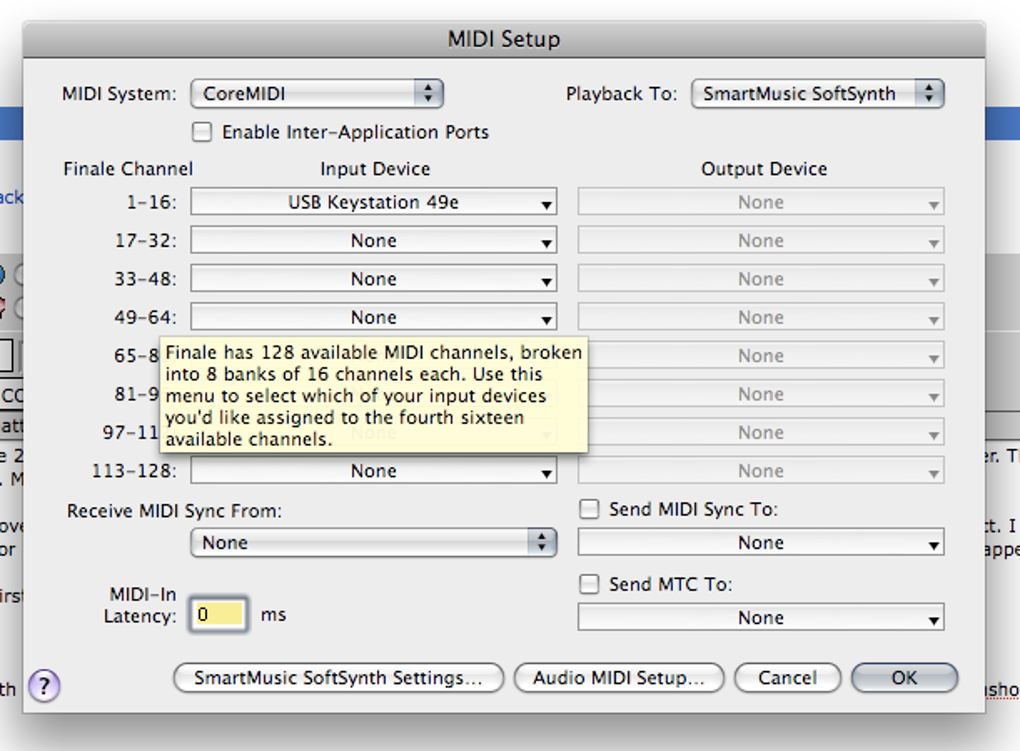Open the Playback To SmartMusic SoftSynth dropdown
Image resolution: width=1020 pixels, height=751 pixels.
point(817,94)
